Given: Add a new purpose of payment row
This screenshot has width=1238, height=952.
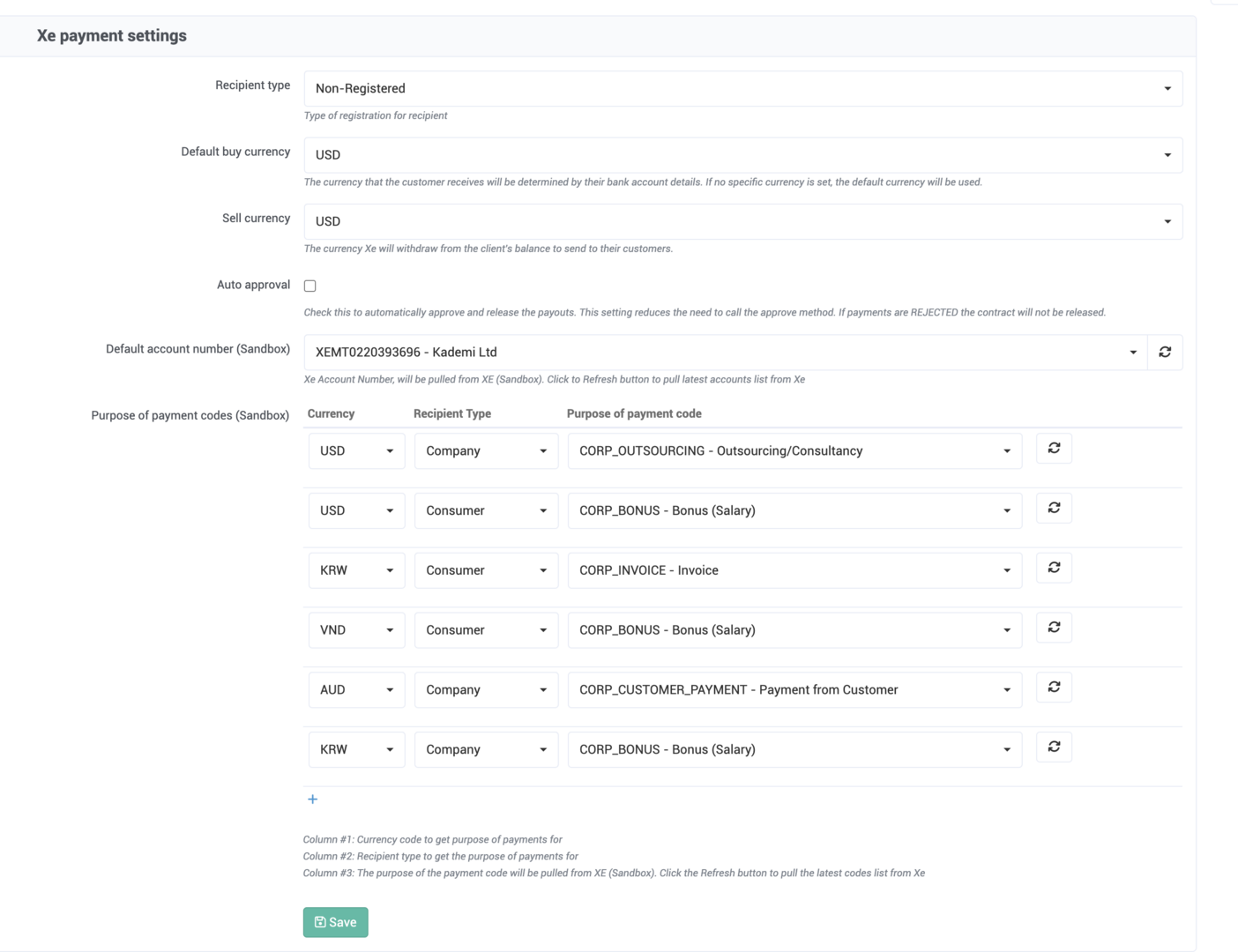Looking at the screenshot, I should pos(312,800).
